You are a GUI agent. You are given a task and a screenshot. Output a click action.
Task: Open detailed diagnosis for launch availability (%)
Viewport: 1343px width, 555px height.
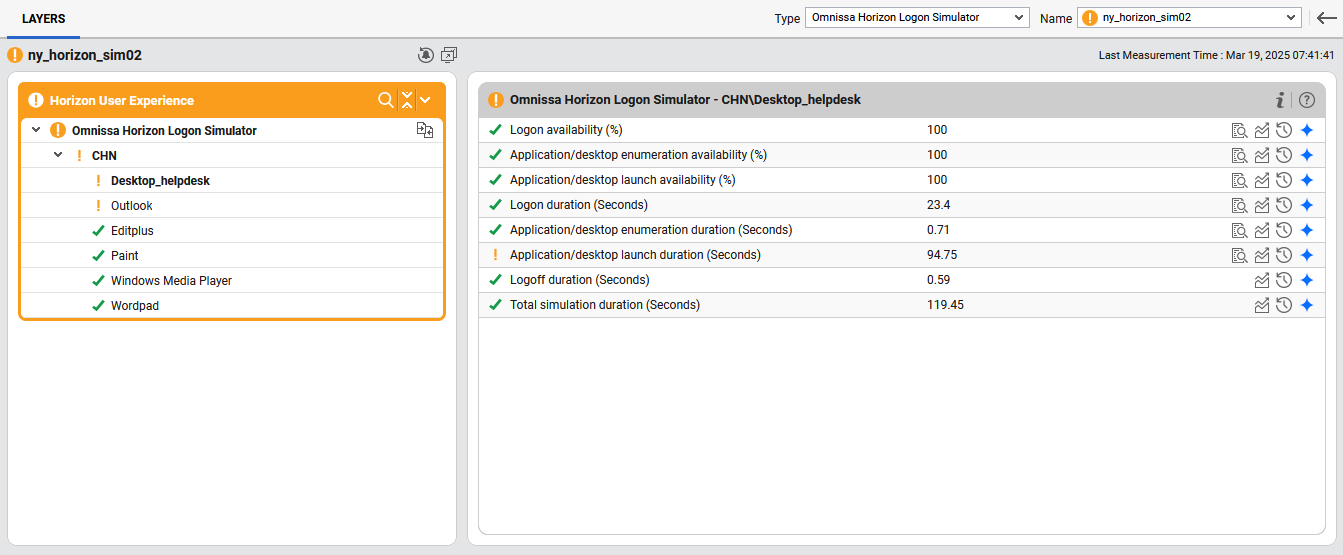(x=1239, y=180)
